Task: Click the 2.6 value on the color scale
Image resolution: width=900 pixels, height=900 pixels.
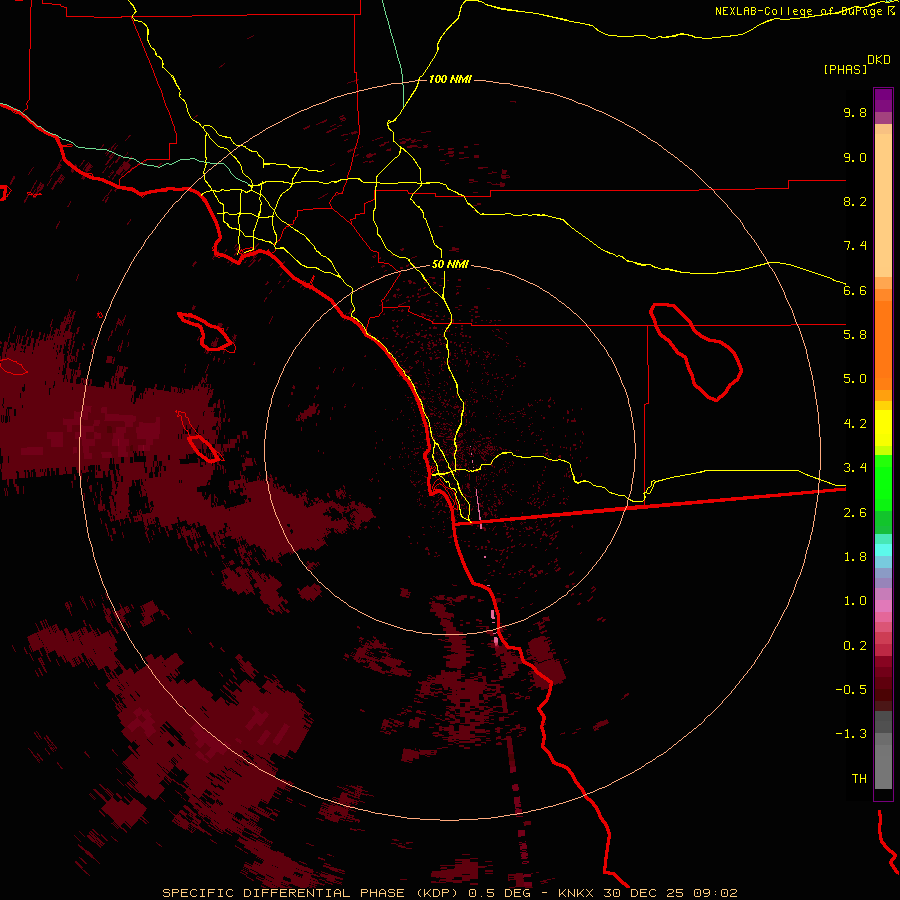Action: coord(855,513)
